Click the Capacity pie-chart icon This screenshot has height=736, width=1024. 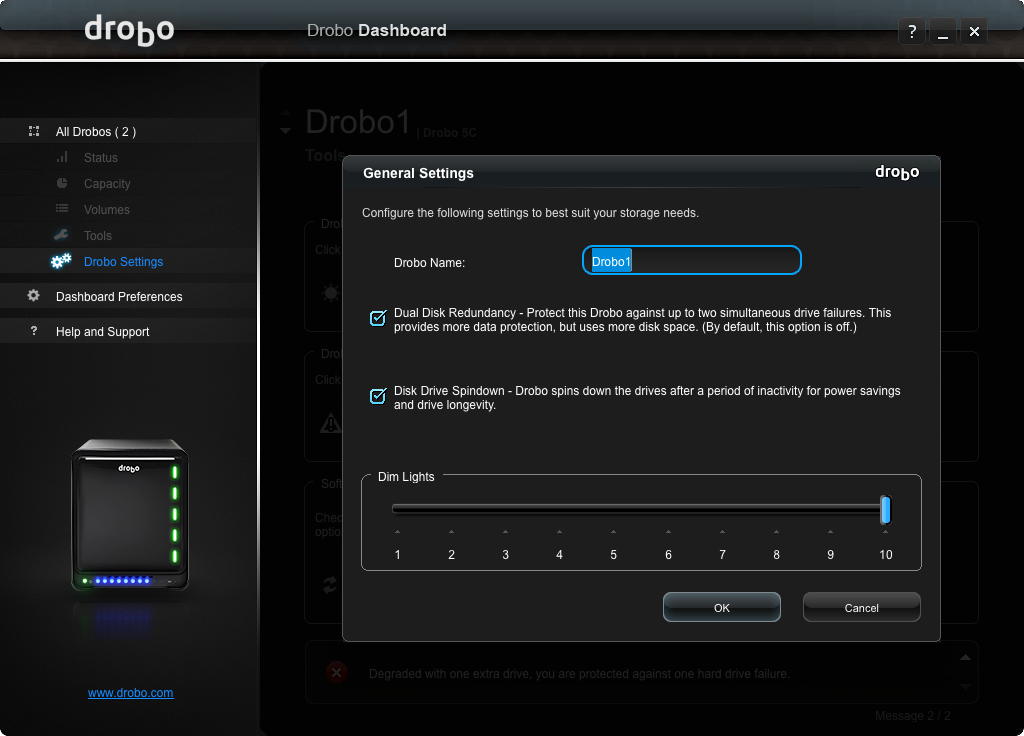(x=62, y=184)
